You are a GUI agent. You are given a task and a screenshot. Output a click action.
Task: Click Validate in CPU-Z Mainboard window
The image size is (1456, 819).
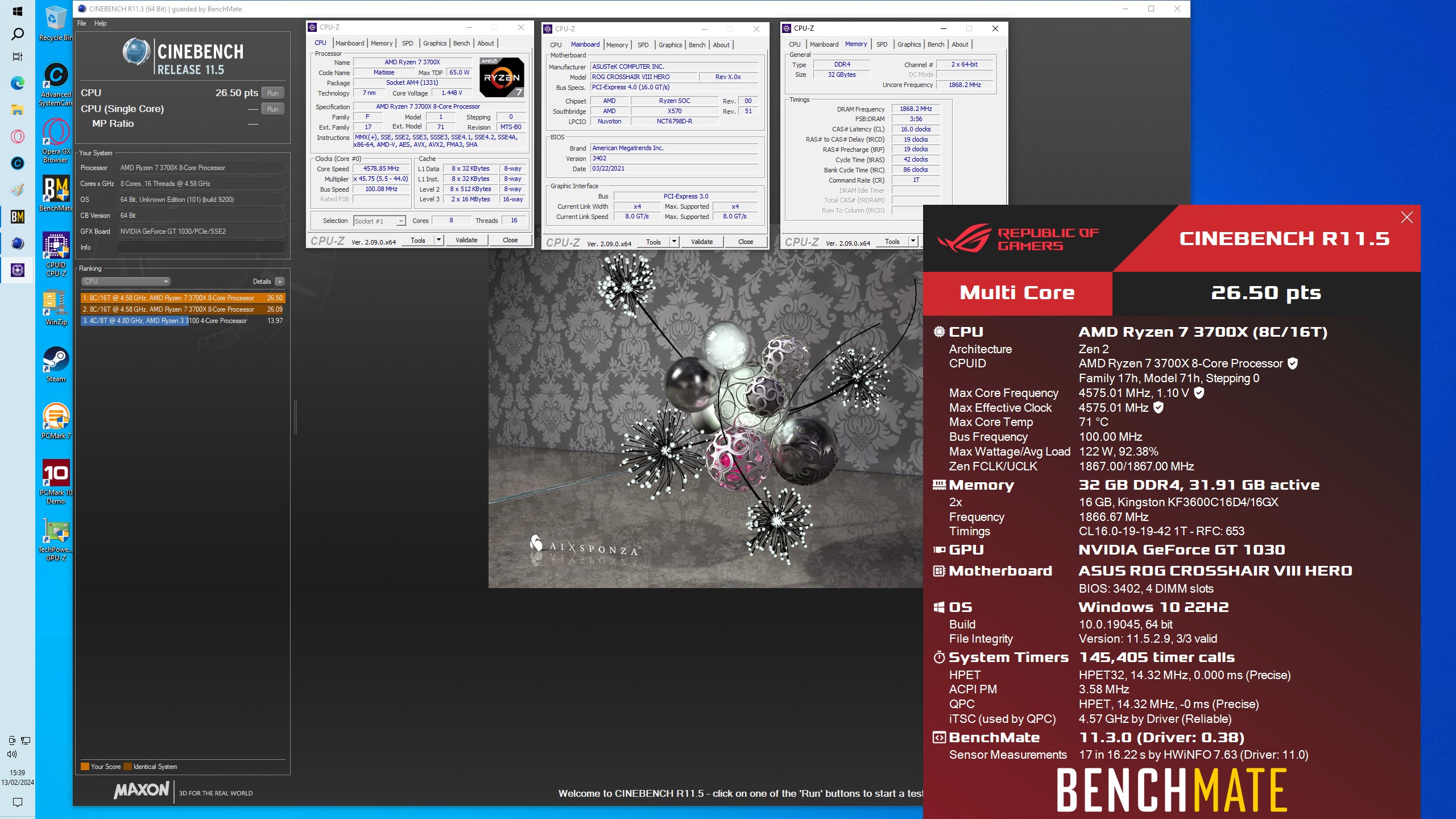[702, 242]
